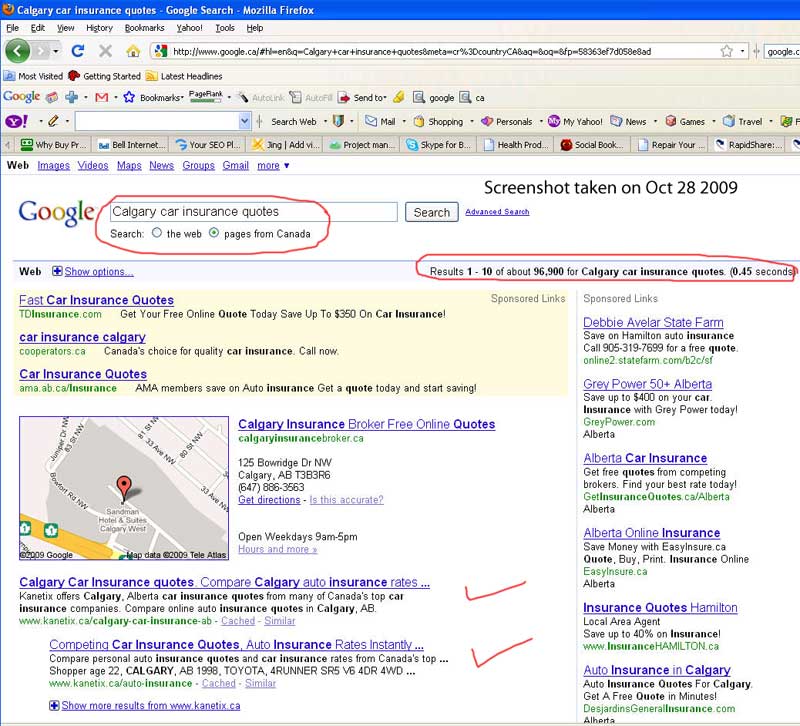Expand 'Show options...' plus button
The width and height of the screenshot is (800, 726).
click(x=57, y=271)
